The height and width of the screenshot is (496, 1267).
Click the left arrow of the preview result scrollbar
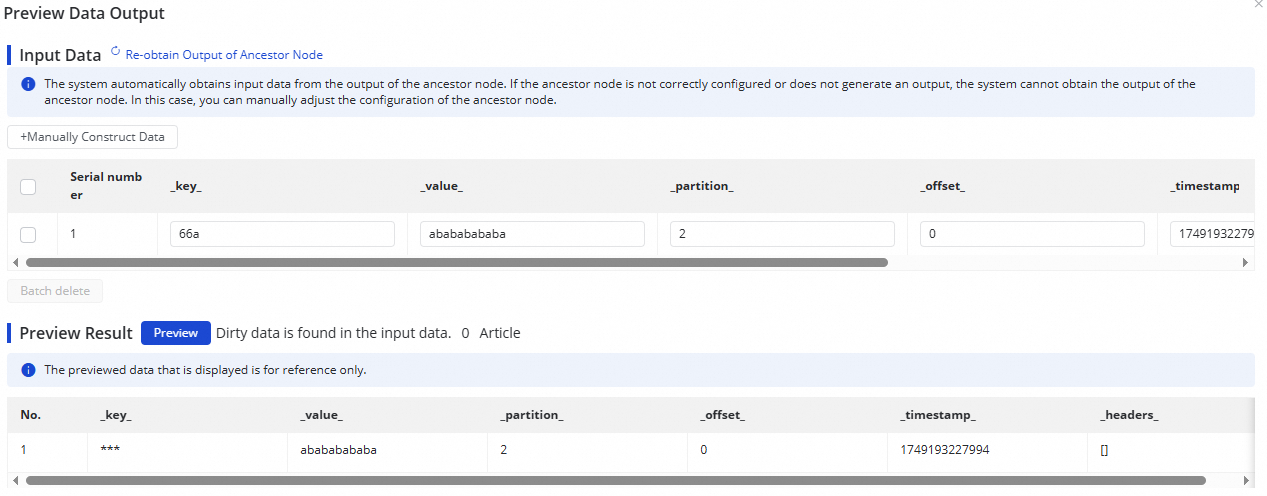pos(14,480)
